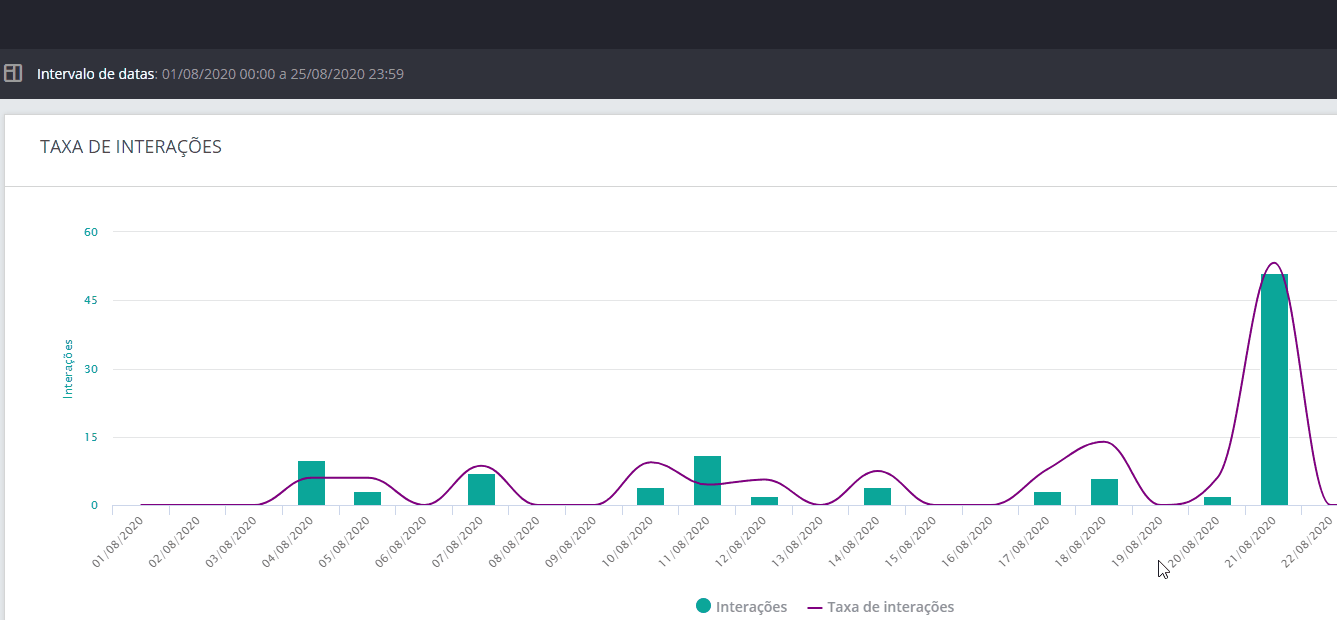Image resolution: width=1337 pixels, height=620 pixels.
Task: Click the 07/08/2020 bar in chart
Action: coord(481,489)
